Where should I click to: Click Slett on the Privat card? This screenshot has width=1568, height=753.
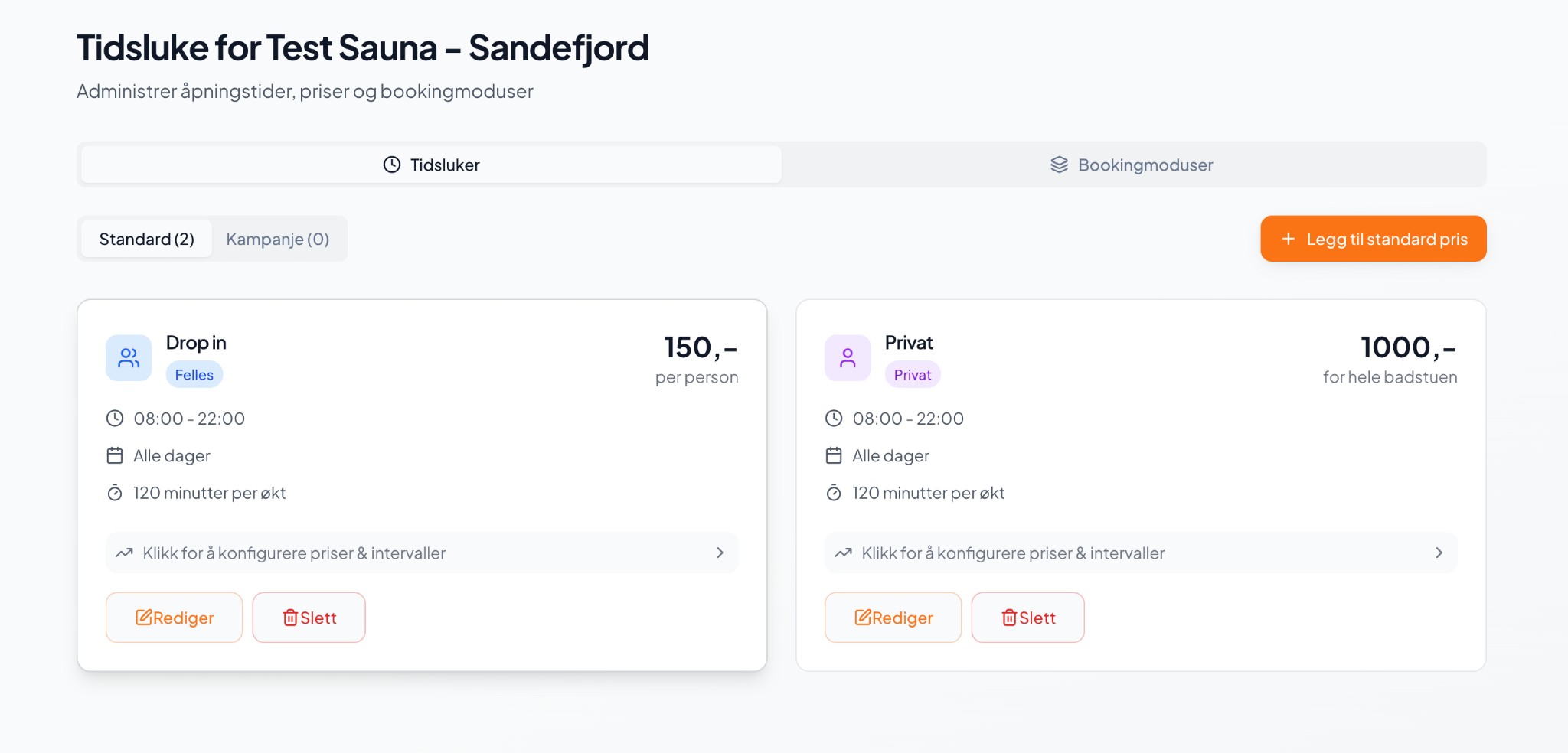[x=1027, y=618]
